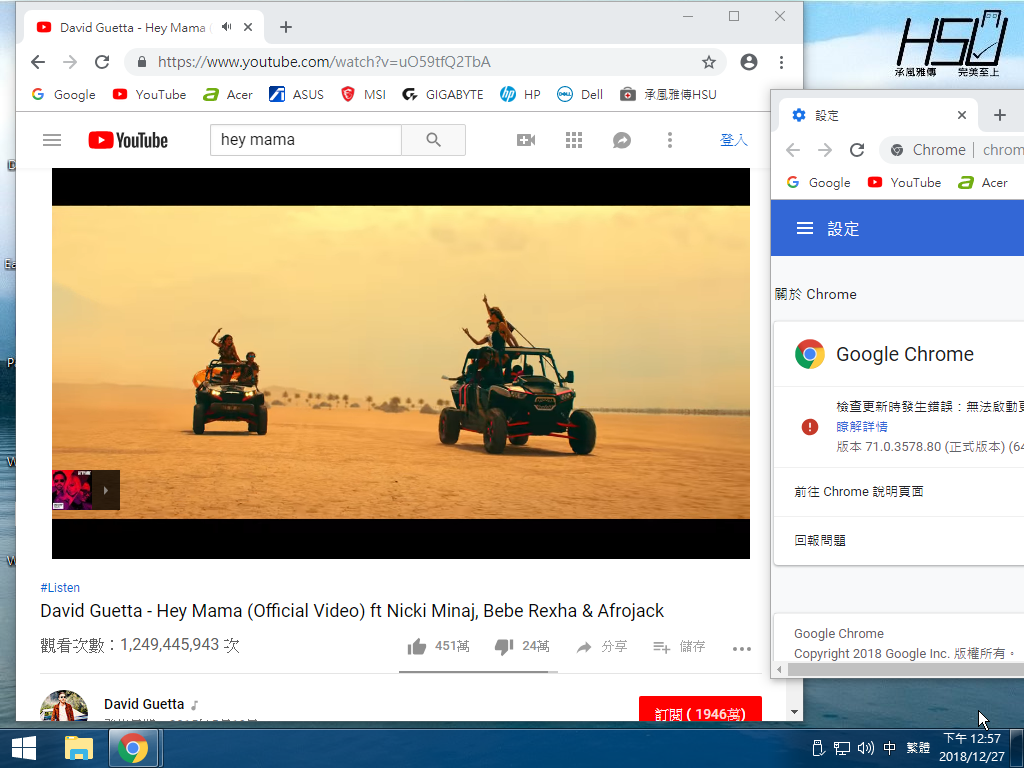This screenshot has height=768, width=1024.
Task: Open the network tray icon
Action: pyautogui.click(x=842, y=748)
